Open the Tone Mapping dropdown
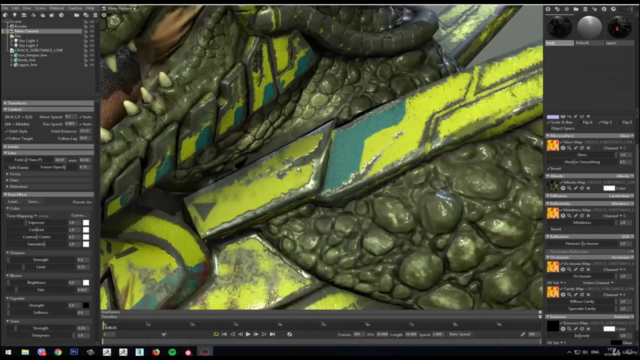 point(27,216)
